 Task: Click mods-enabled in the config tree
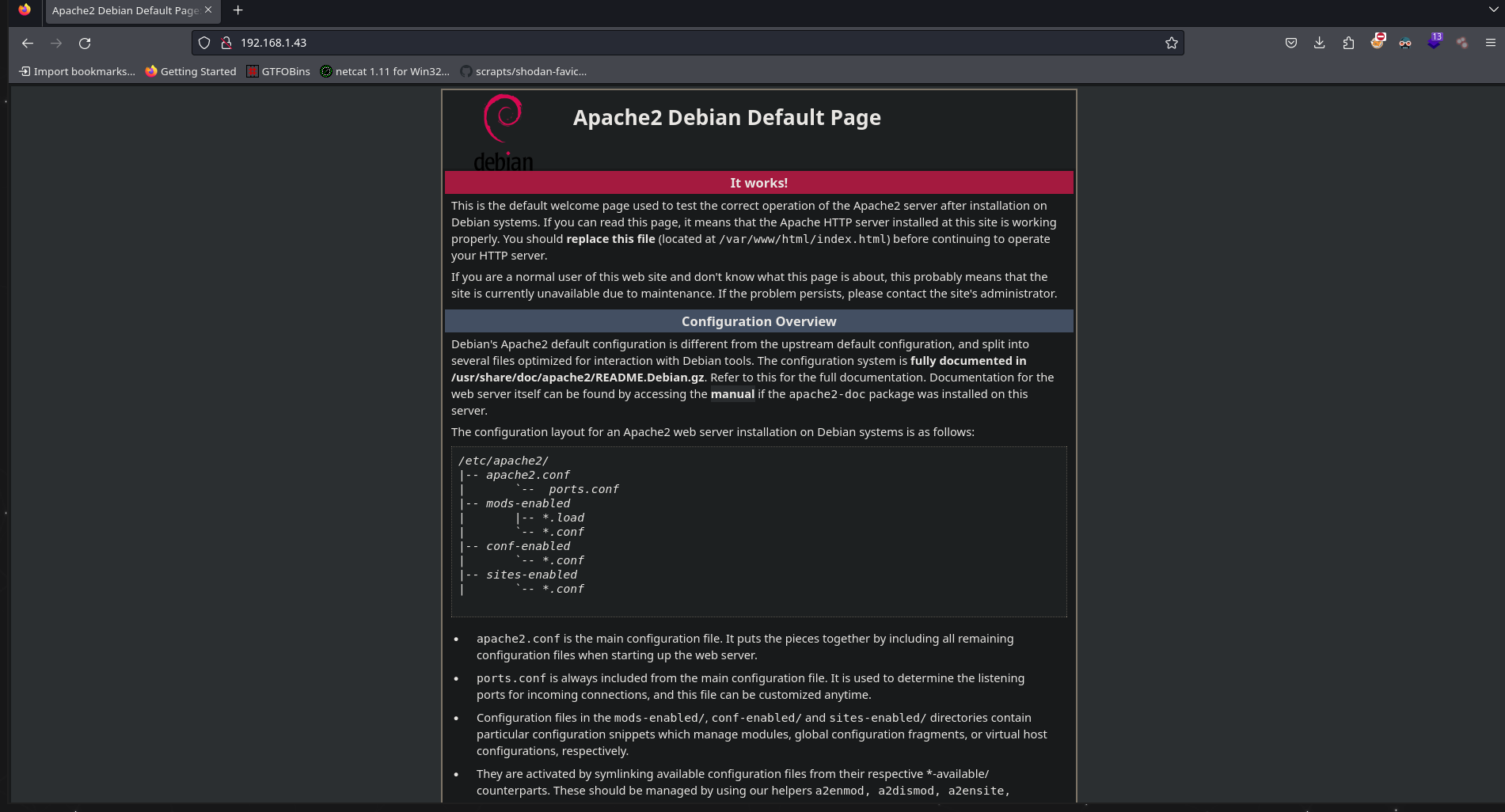528,503
